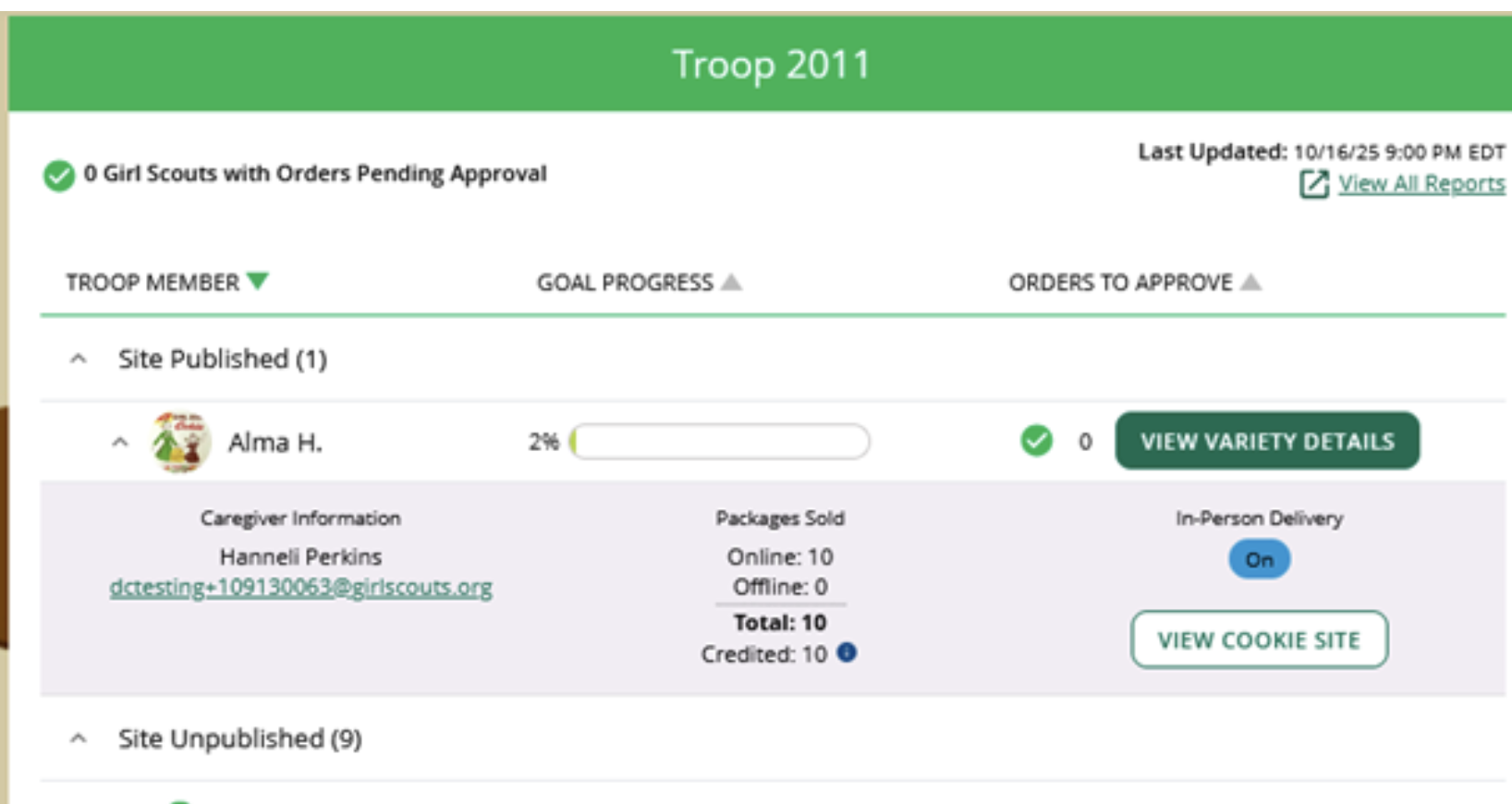Click the external-link icon beside View All Reports
Image resolution: width=1512 pixels, height=804 pixels.
click(x=1313, y=185)
